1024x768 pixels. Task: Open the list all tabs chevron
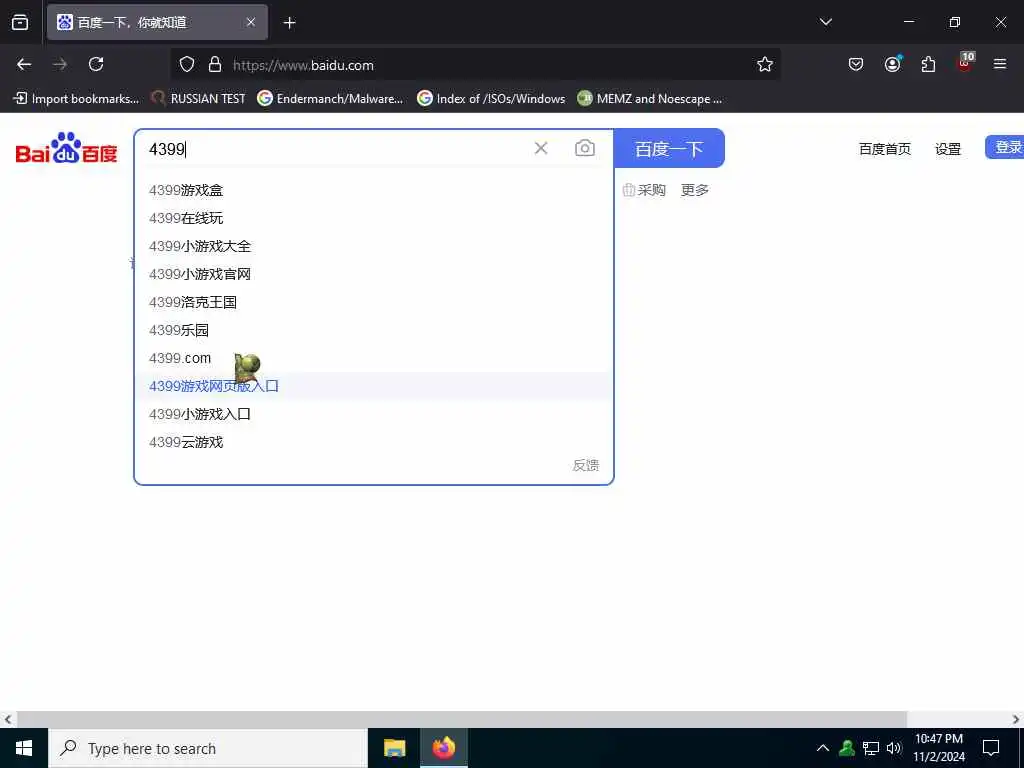825,22
